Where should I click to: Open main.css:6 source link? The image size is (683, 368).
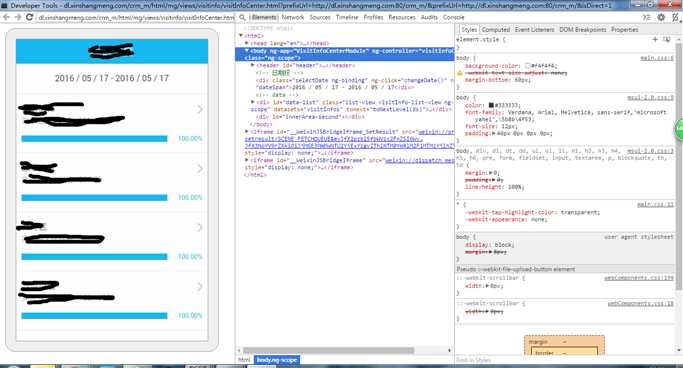click(657, 58)
